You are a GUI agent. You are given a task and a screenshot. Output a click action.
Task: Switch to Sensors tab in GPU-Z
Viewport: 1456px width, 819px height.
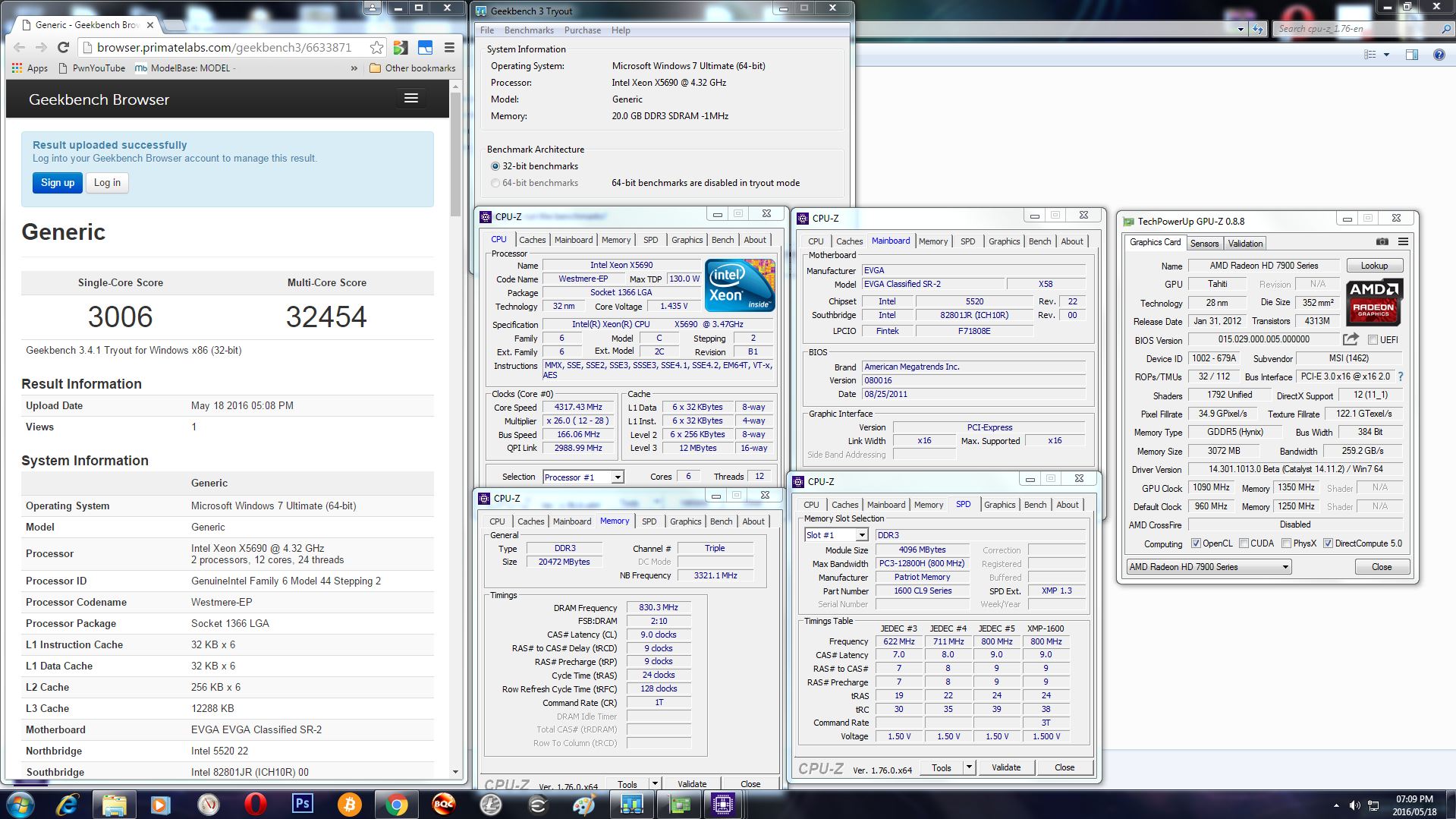click(x=1204, y=244)
